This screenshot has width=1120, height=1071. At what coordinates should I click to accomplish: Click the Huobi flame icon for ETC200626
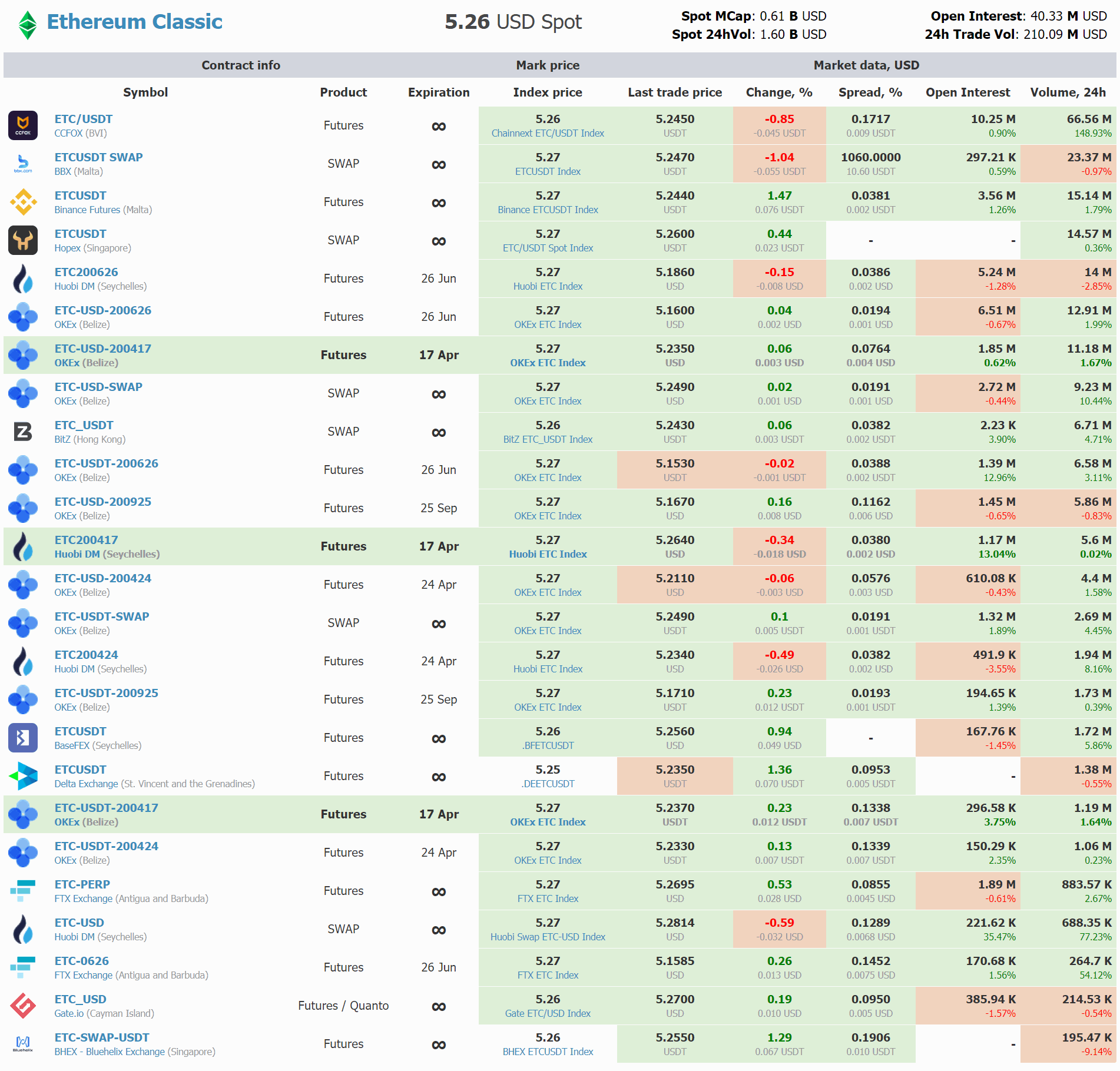pyautogui.click(x=23, y=278)
